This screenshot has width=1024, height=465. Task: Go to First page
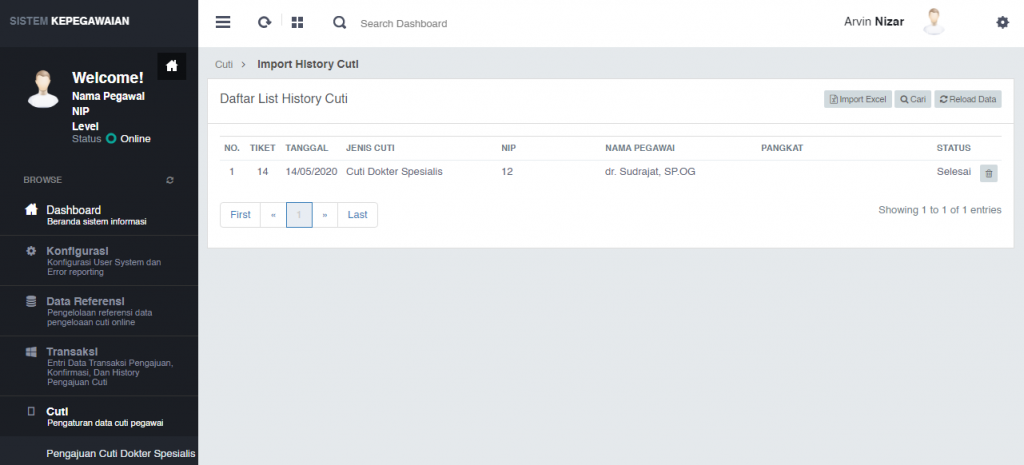click(x=240, y=215)
